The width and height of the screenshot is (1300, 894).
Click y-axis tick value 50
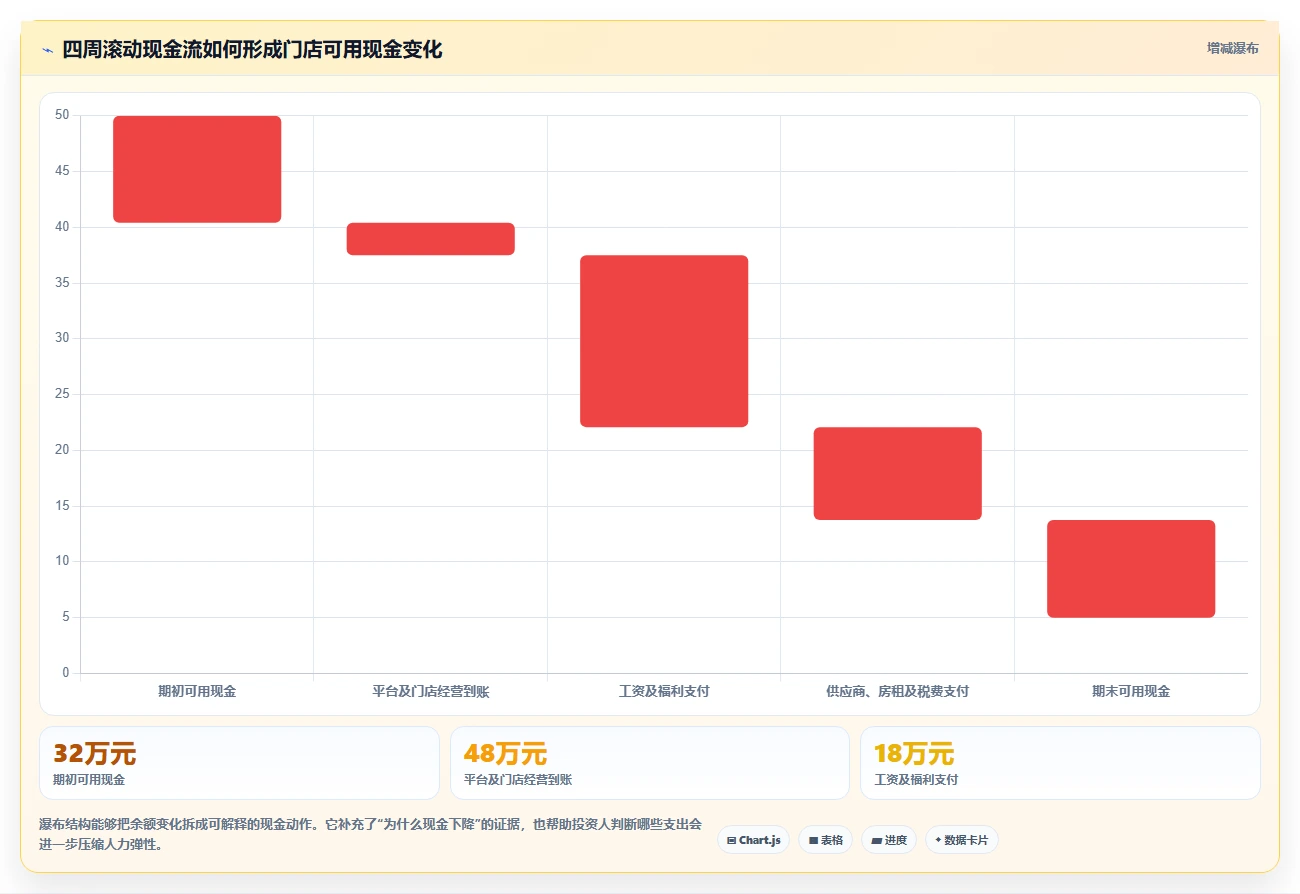(62, 115)
